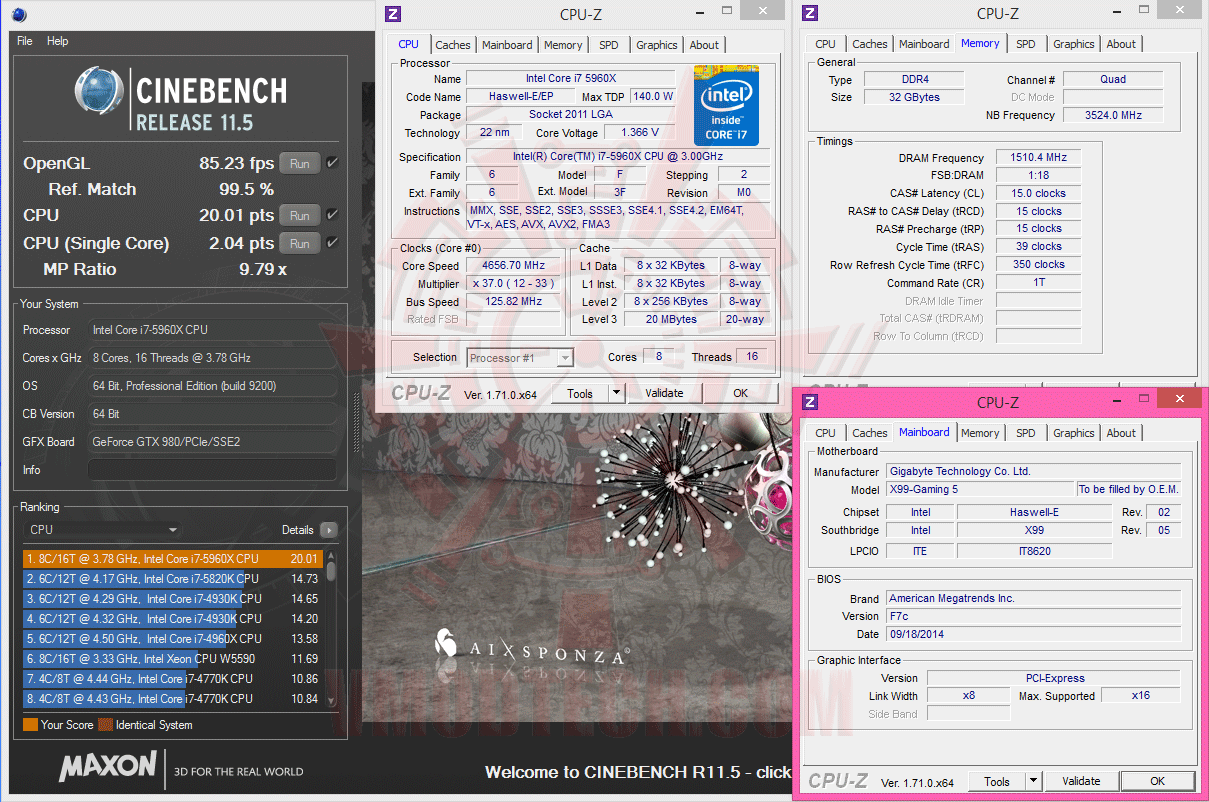Switch to Mainboard tab in CPU window
Screen dimensions: 1209x802
(x=507, y=45)
